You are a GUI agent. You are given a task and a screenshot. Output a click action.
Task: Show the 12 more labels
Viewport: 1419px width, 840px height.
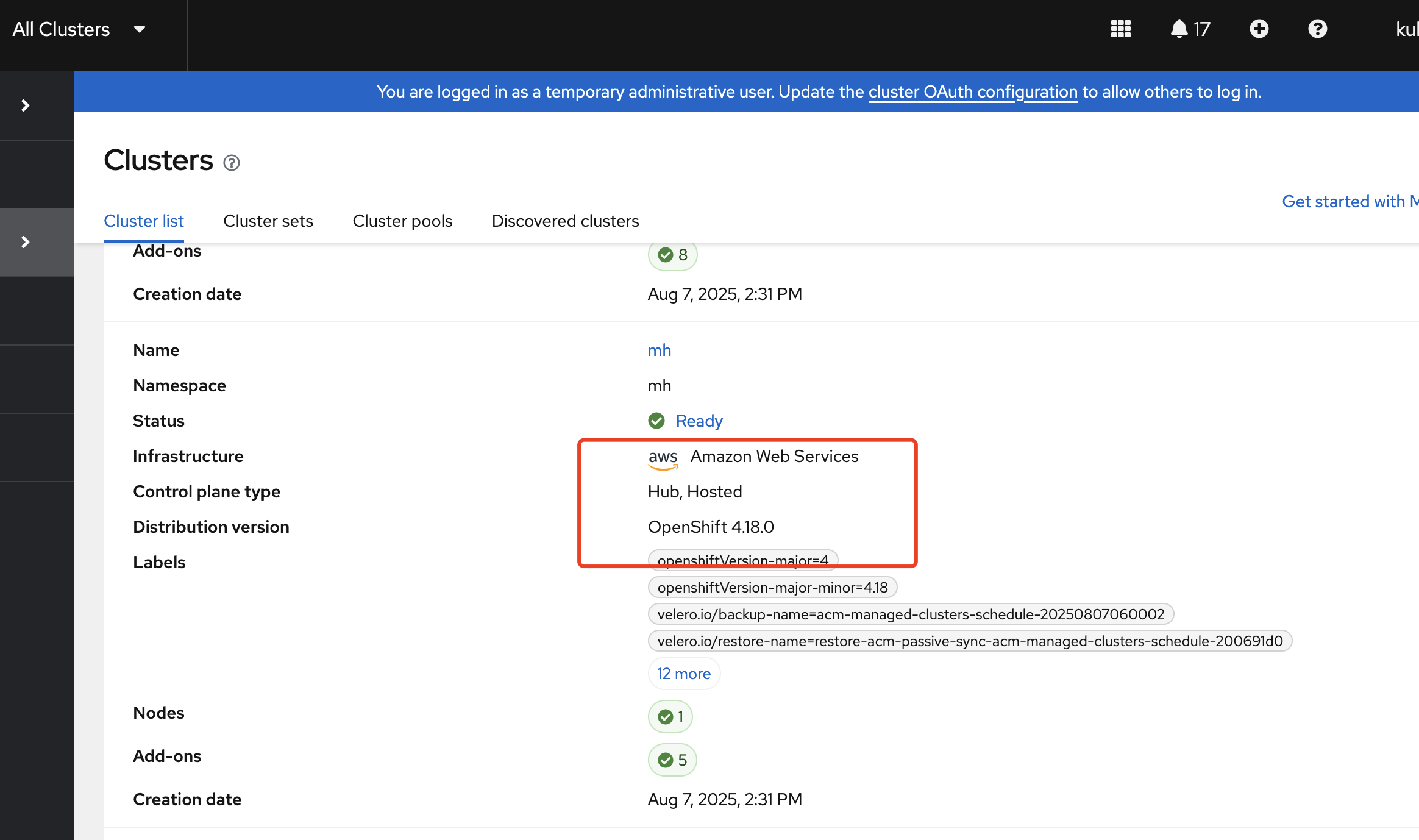pyautogui.click(x=684, y=674)
